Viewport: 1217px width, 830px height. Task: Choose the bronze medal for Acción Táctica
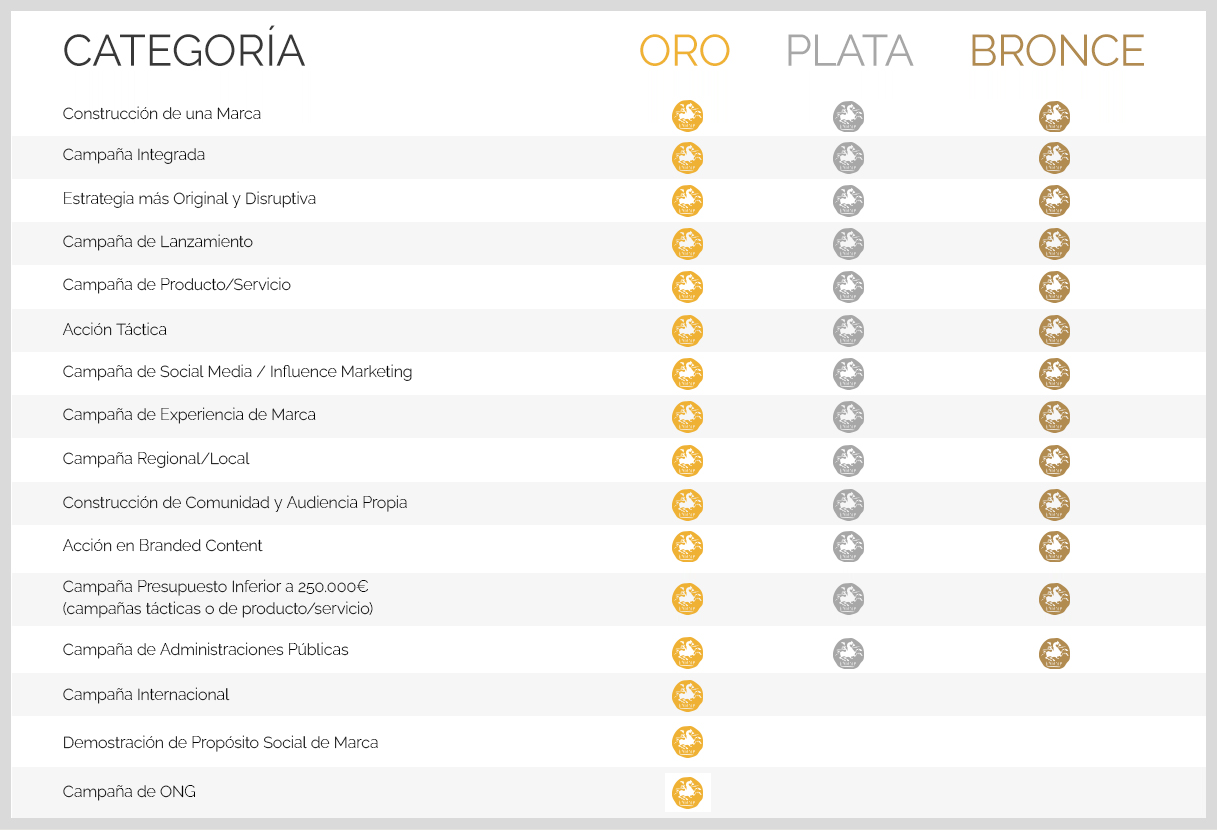tap(1054, 331)
